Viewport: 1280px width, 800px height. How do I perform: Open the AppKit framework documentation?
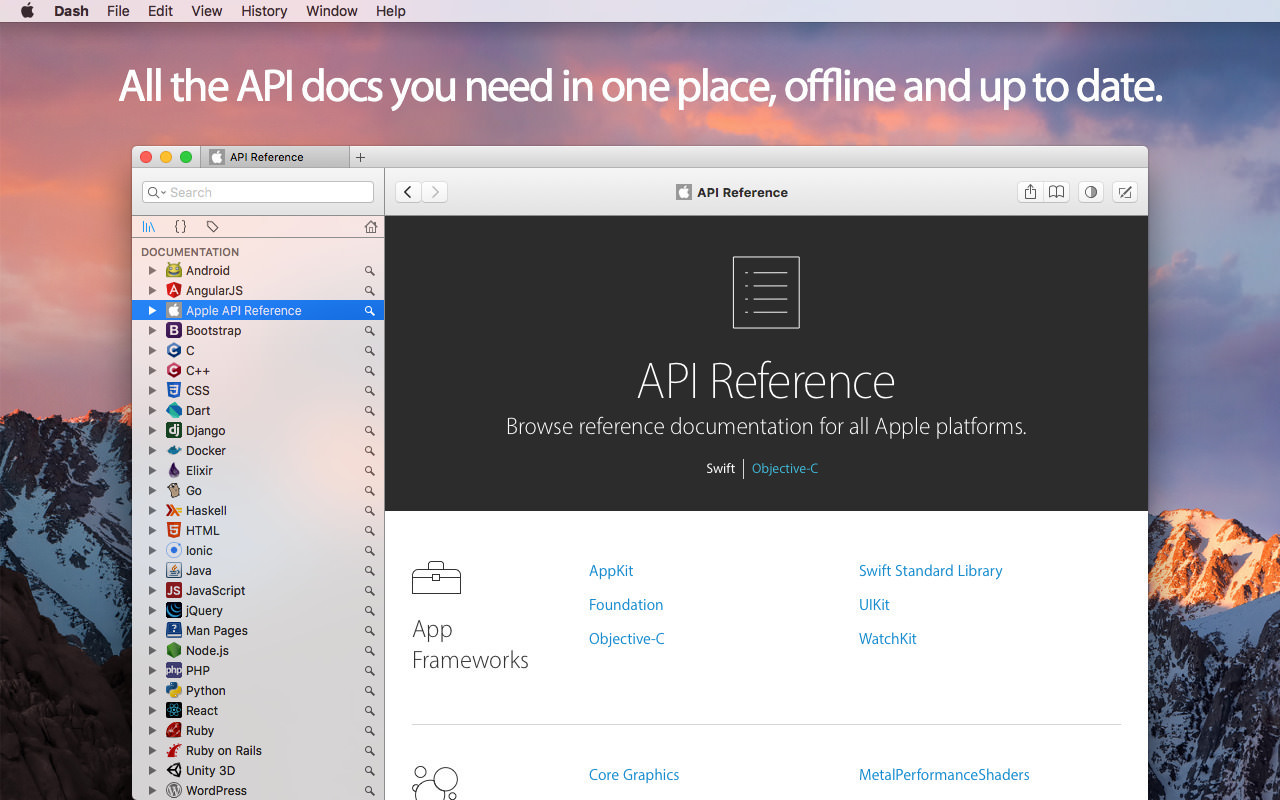pyautogui.click(x=611, y=570)
